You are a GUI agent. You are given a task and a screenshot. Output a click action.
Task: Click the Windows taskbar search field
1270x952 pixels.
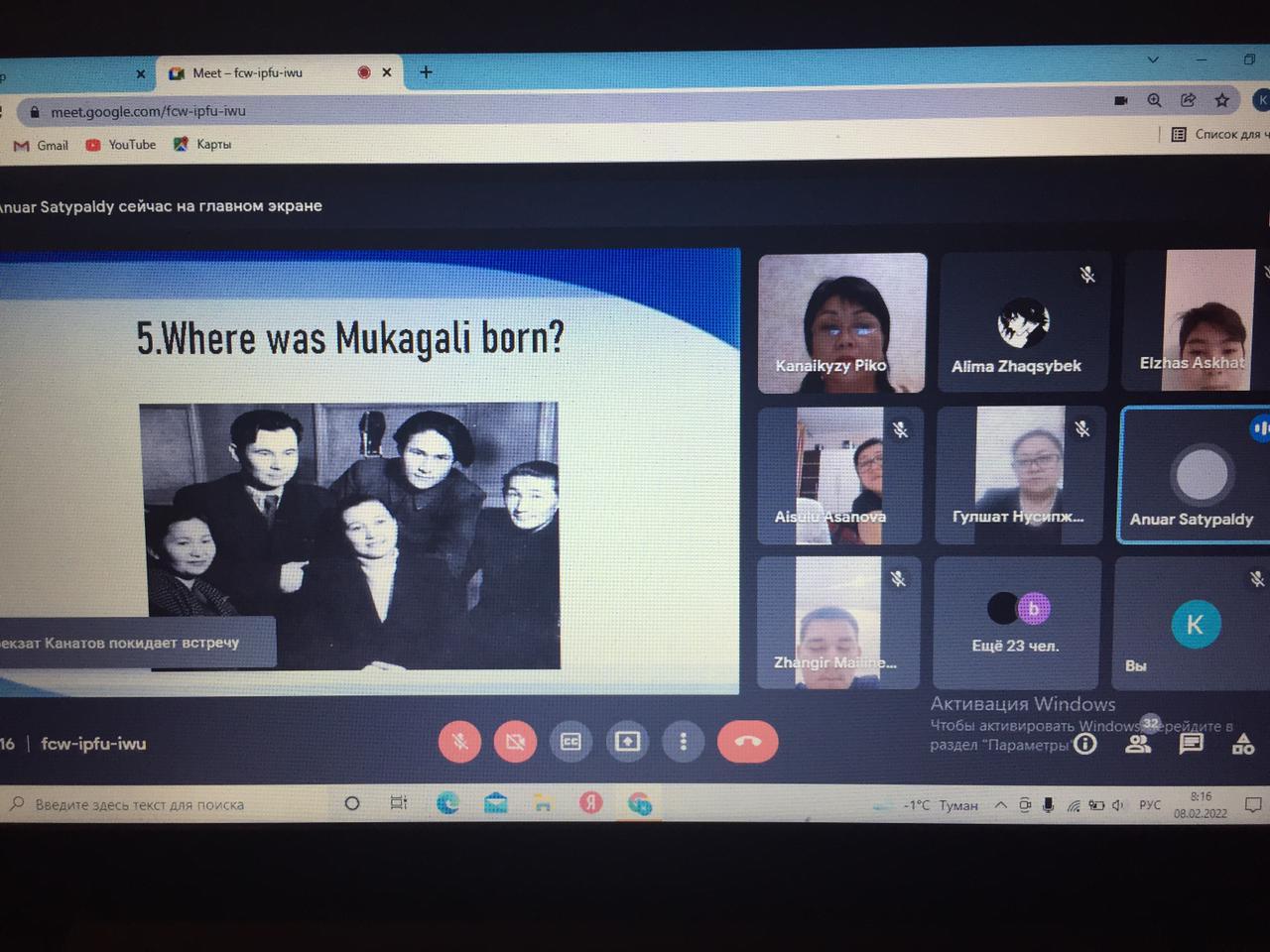pos(139,804)
